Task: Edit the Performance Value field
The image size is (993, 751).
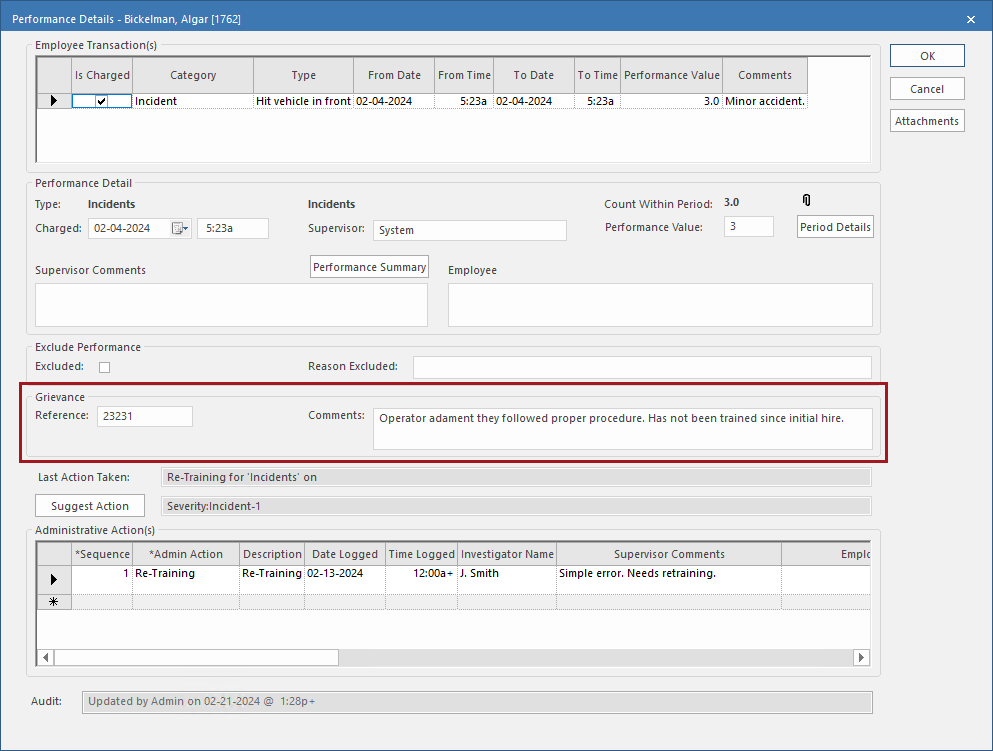Action: (x=748, y=226)
